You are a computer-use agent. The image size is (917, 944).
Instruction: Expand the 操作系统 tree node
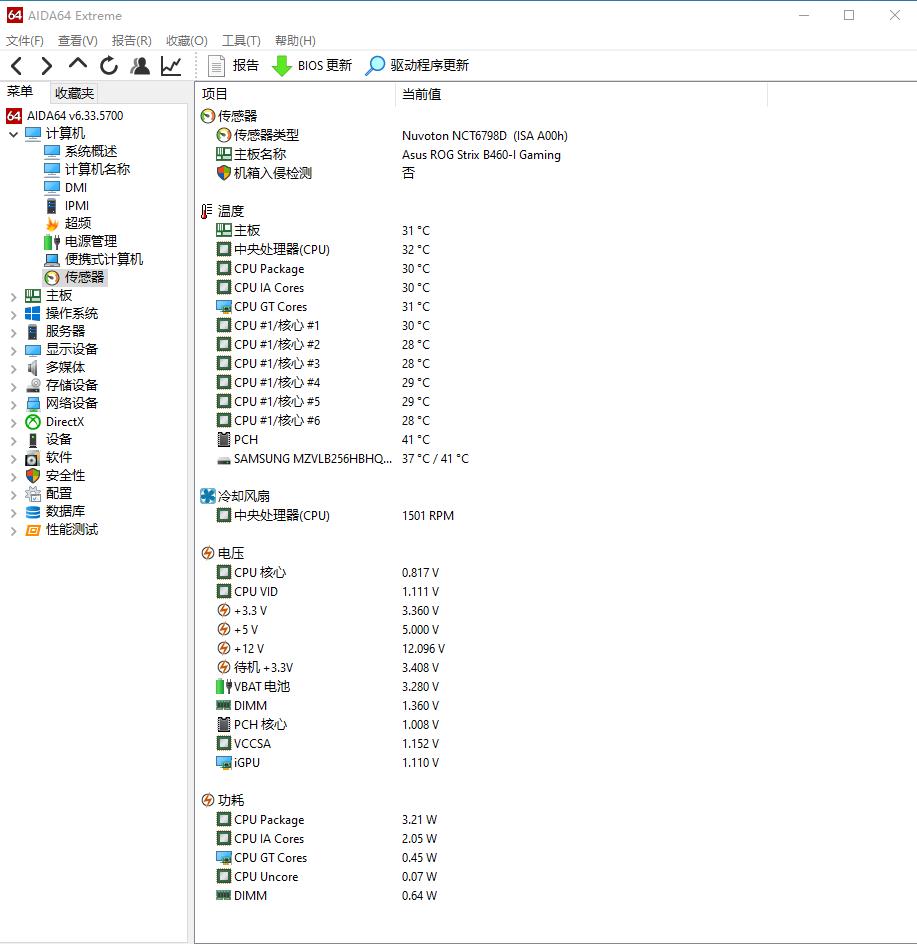click(13, 314)
